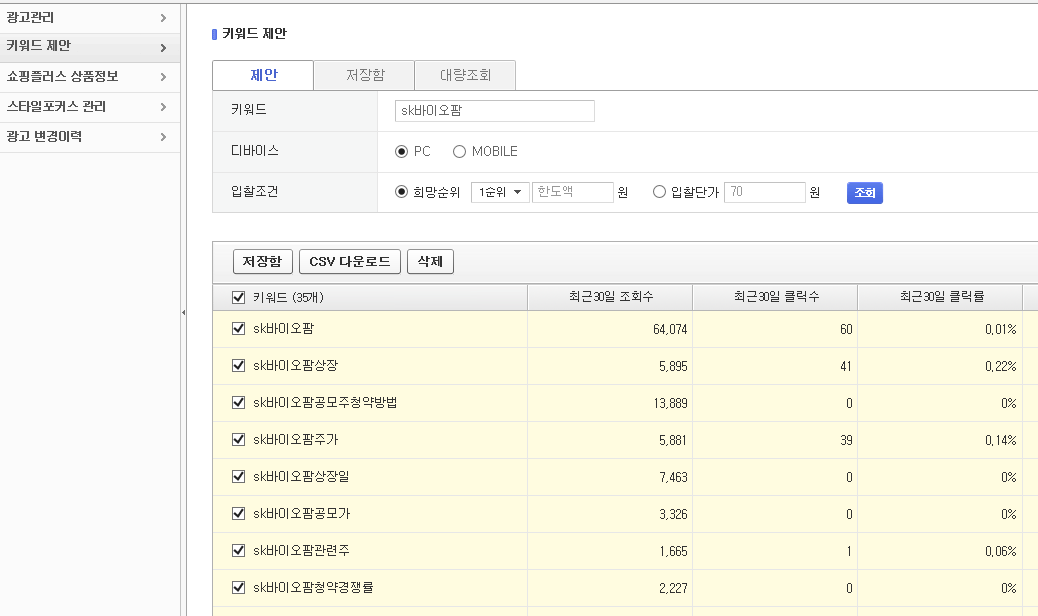Click the sk바이오팜공모가 keyword text
Image resolution: width=1038 pixels, height=616 pixels.
[301, 514]
